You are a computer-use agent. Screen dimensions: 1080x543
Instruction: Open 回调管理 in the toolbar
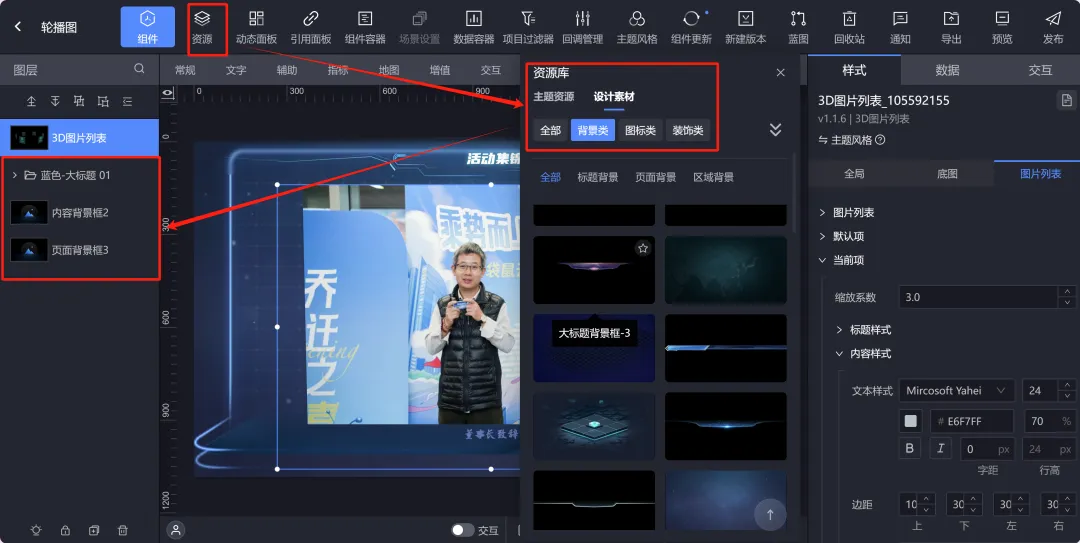tap(583, 27)
